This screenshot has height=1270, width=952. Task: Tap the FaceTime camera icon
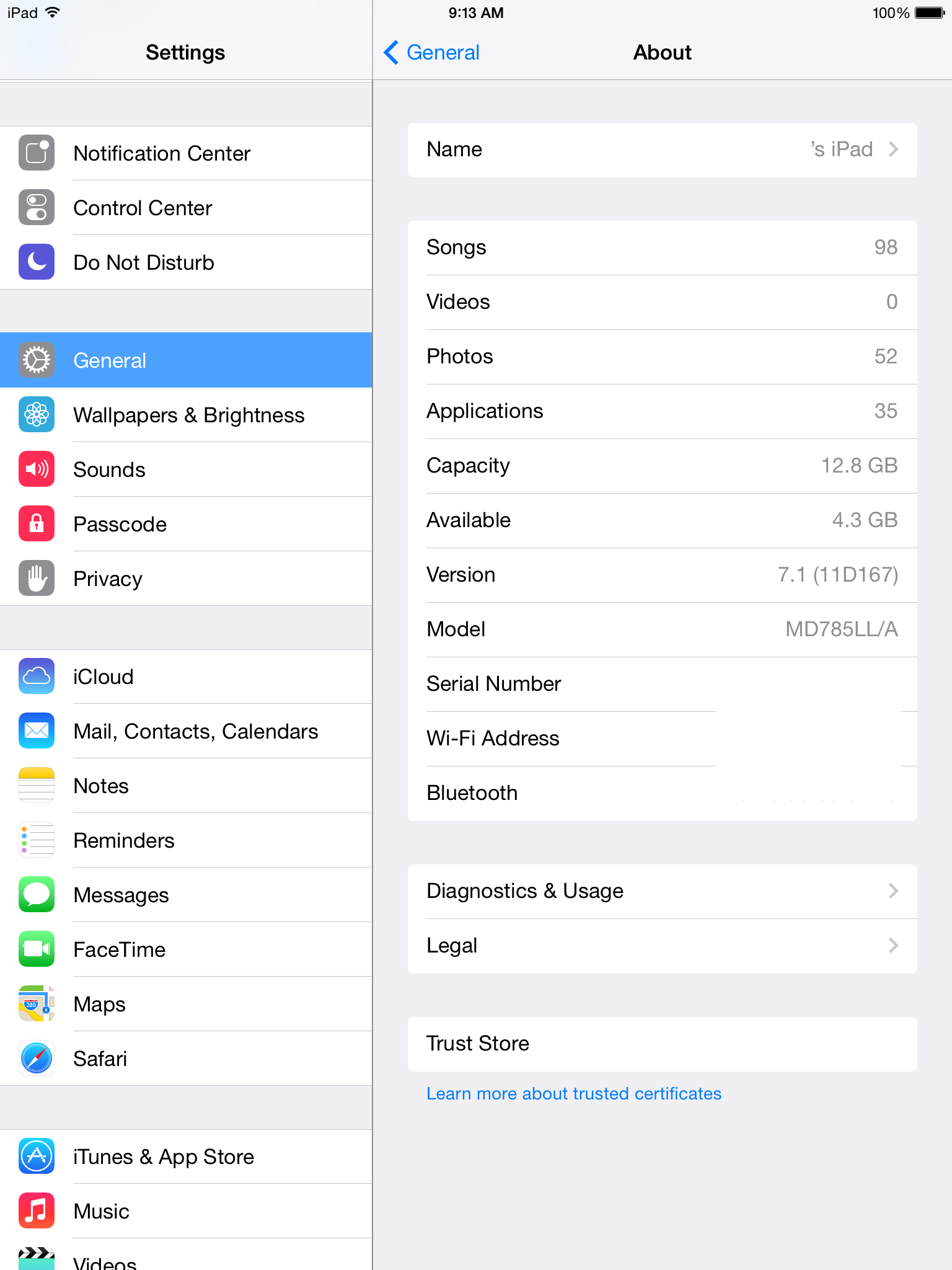click(x=37, y=949)
